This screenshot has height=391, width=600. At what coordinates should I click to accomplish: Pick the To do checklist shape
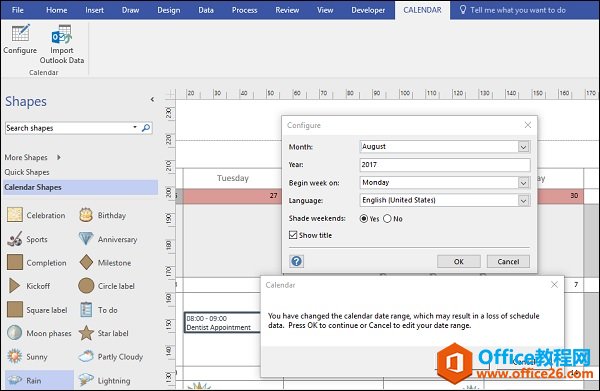[86, 310]
